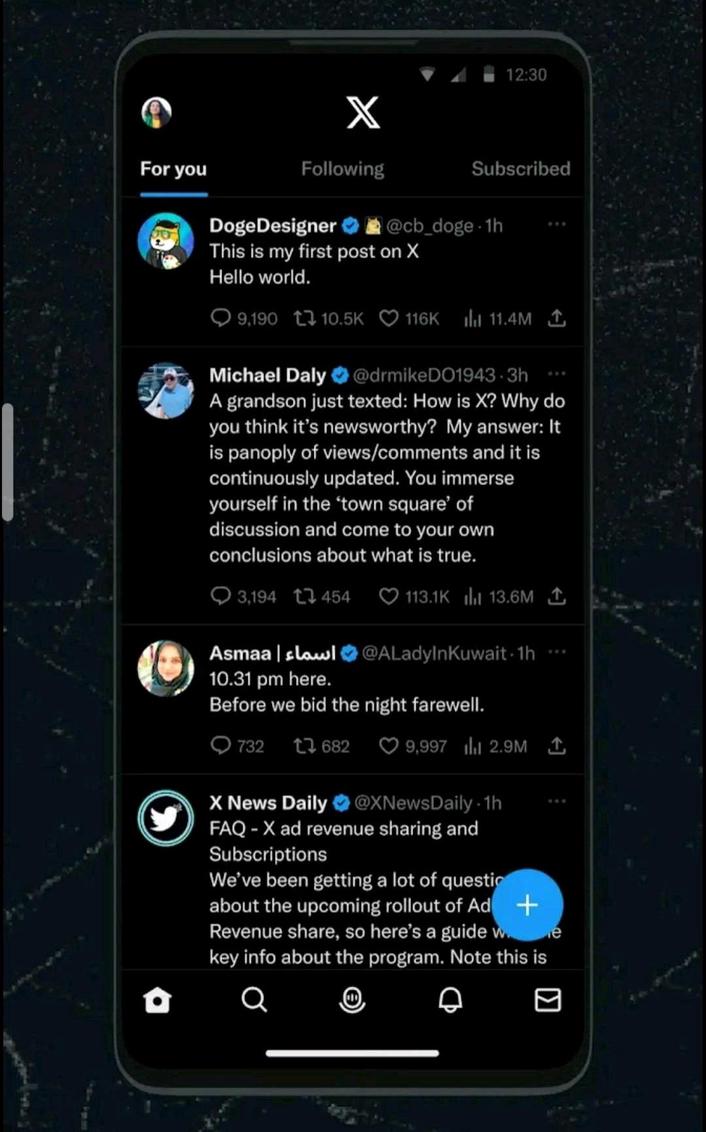Open the three-dot menu on Asmaa's post

point(557,652)
